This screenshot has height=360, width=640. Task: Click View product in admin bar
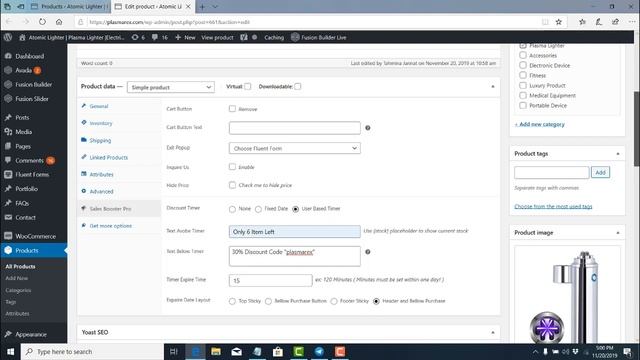(x=217, y=37)
